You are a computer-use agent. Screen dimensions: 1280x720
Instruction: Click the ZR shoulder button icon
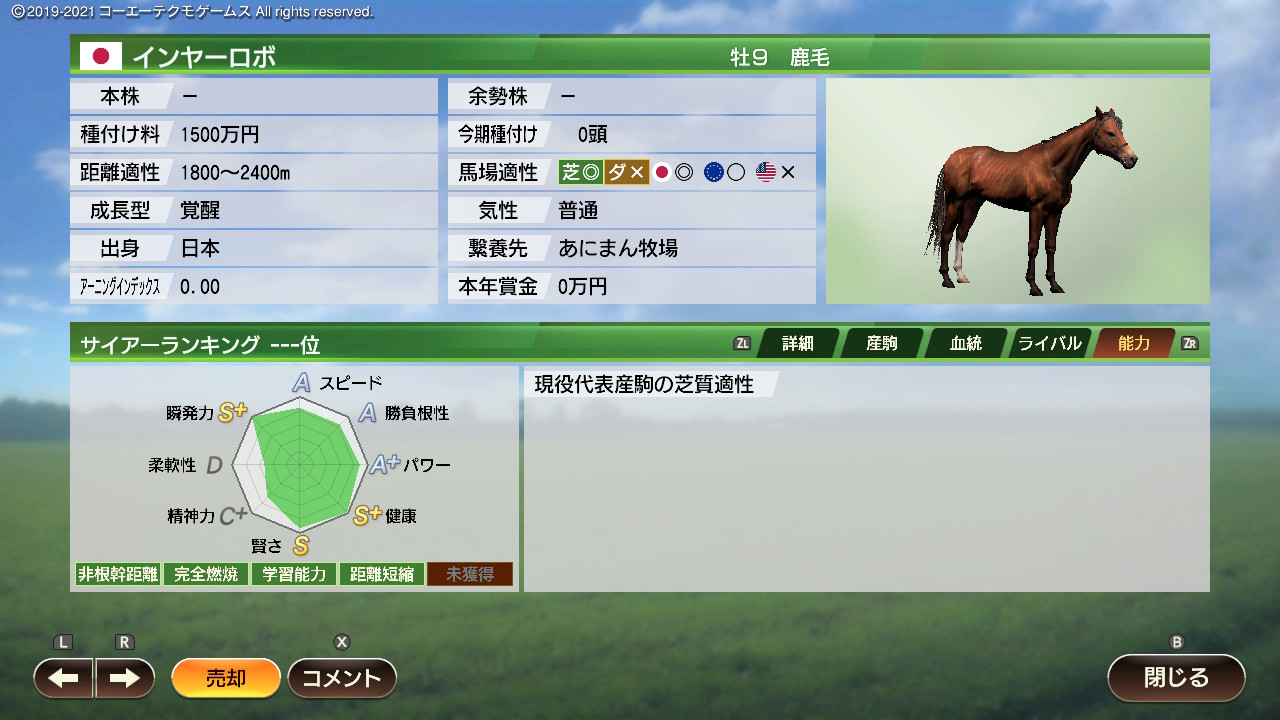1190,343
